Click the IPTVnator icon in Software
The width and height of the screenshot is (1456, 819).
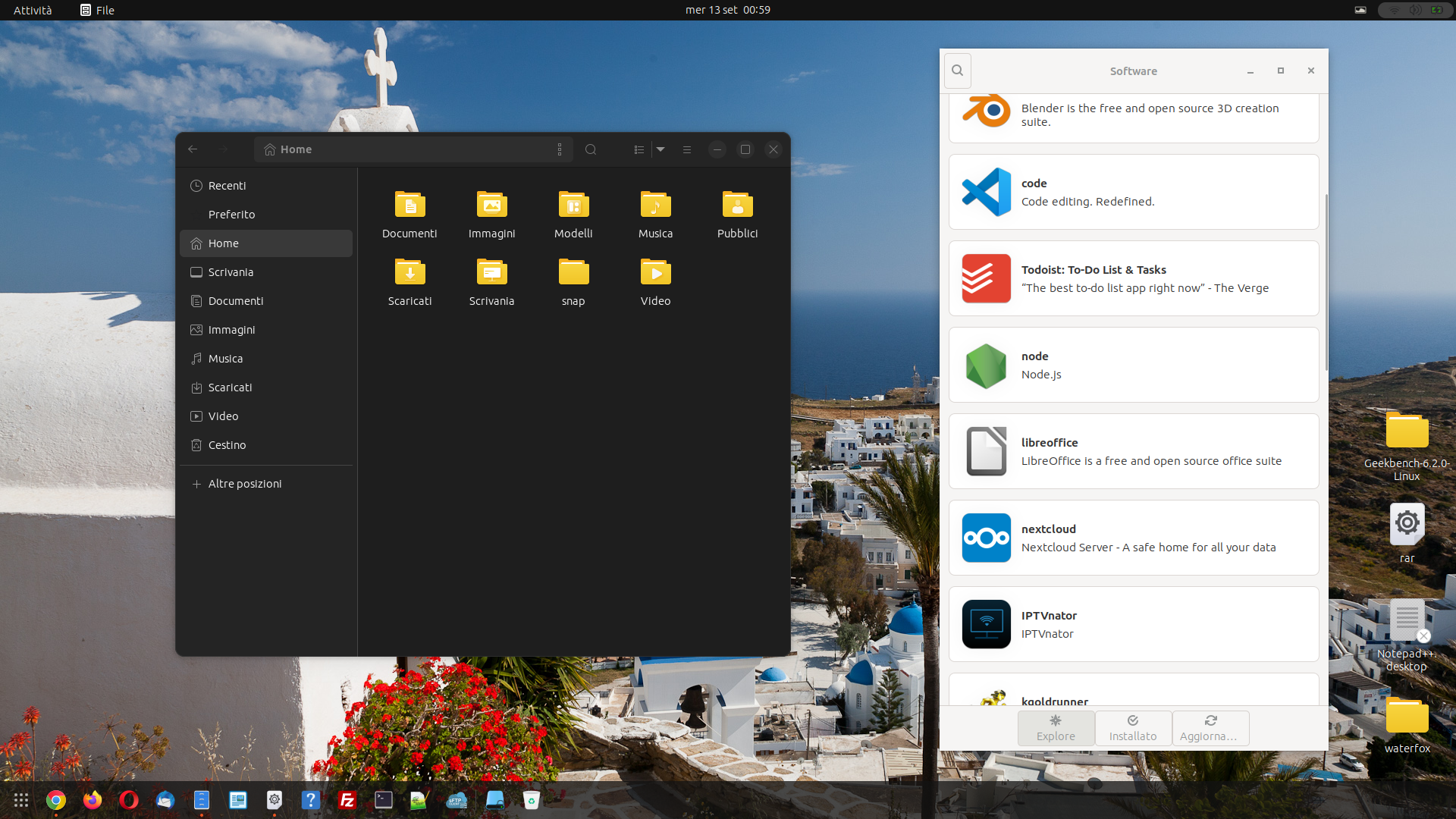(986, 624)
